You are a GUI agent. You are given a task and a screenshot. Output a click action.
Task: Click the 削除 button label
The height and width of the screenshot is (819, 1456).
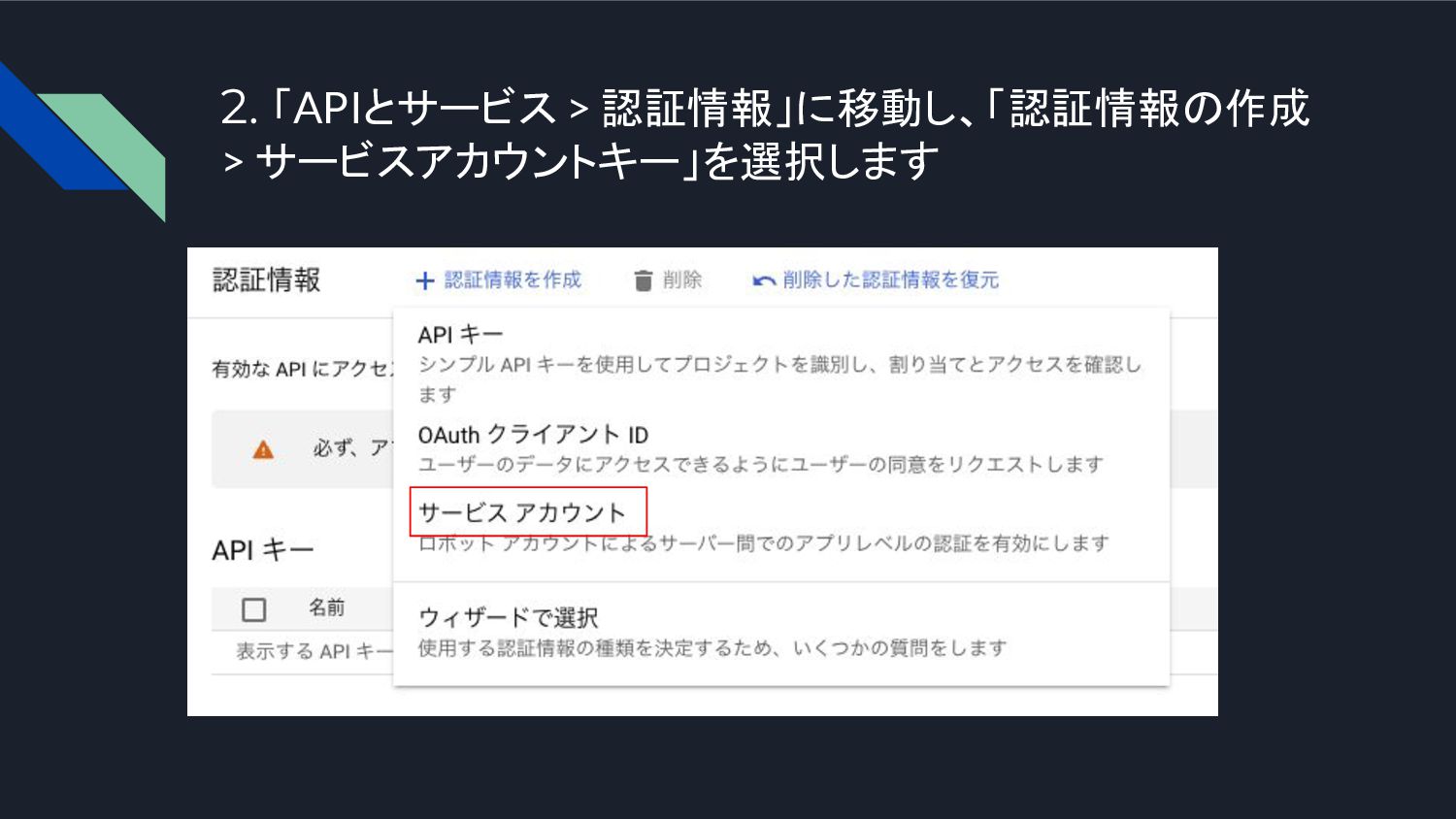pyautogui.click(x=682, y=280)
